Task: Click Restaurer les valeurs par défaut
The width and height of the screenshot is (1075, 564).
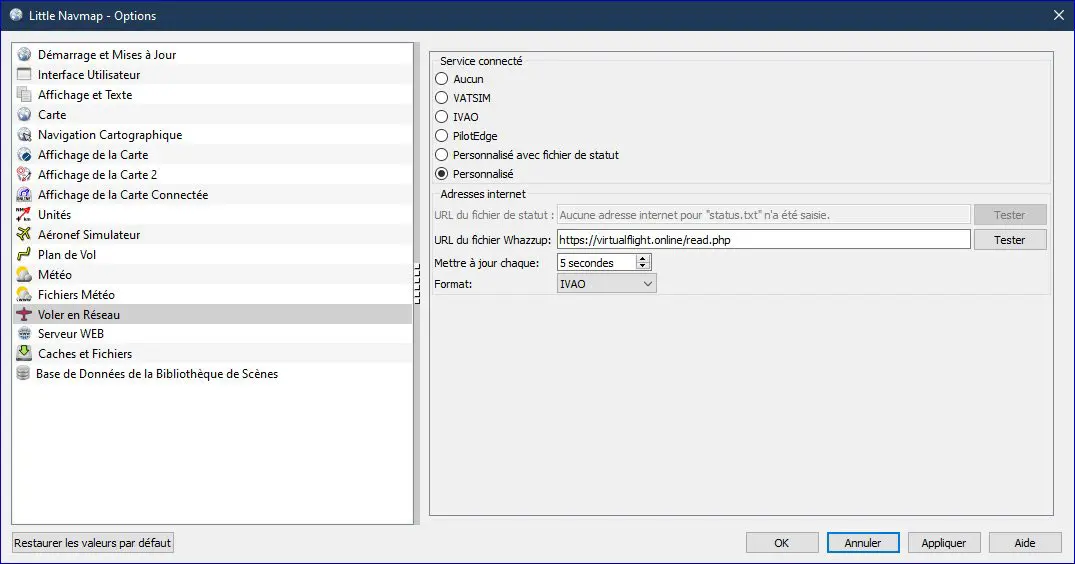Action: click(x=93, y=543)
